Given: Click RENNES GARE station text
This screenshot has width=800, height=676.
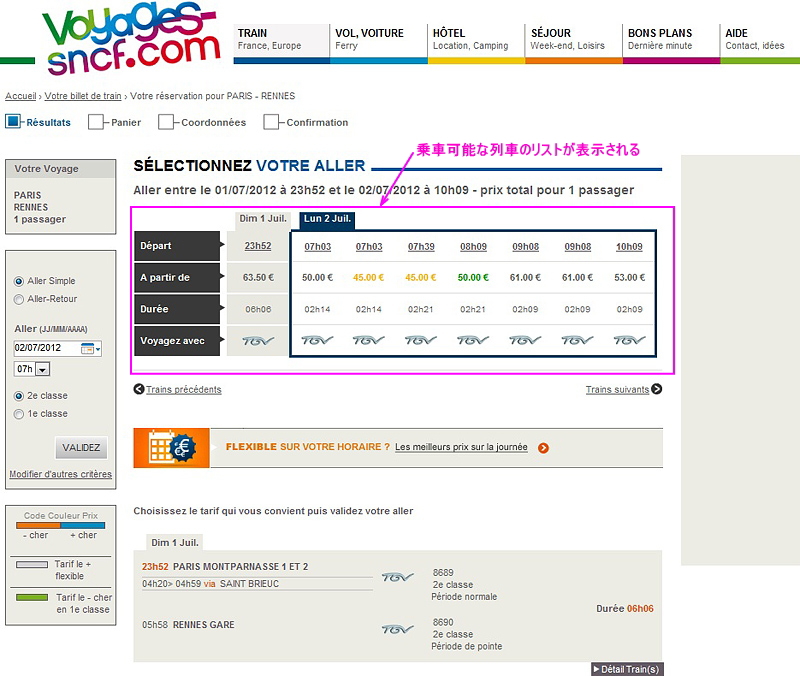Looking at the screenshot, I should pyautogui.click(x=204, y=625).
